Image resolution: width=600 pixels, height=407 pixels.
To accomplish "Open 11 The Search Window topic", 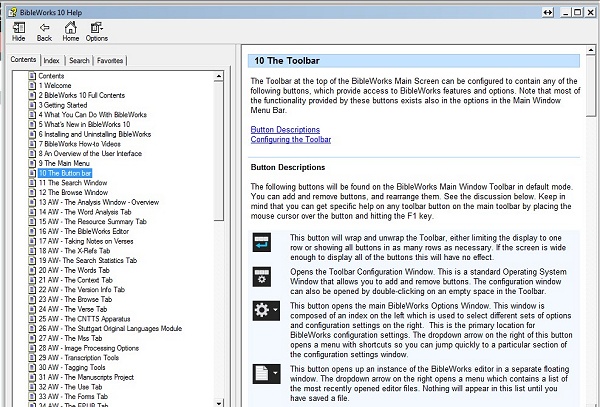I will click(x=73, y=183).
